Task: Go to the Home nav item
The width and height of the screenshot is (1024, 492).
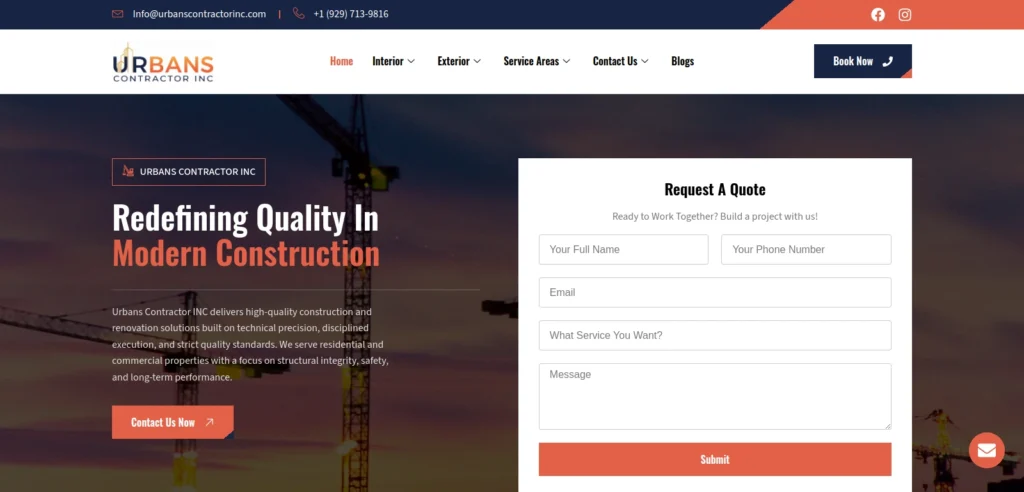Action: pyautogui.click(x=341, y=61)
